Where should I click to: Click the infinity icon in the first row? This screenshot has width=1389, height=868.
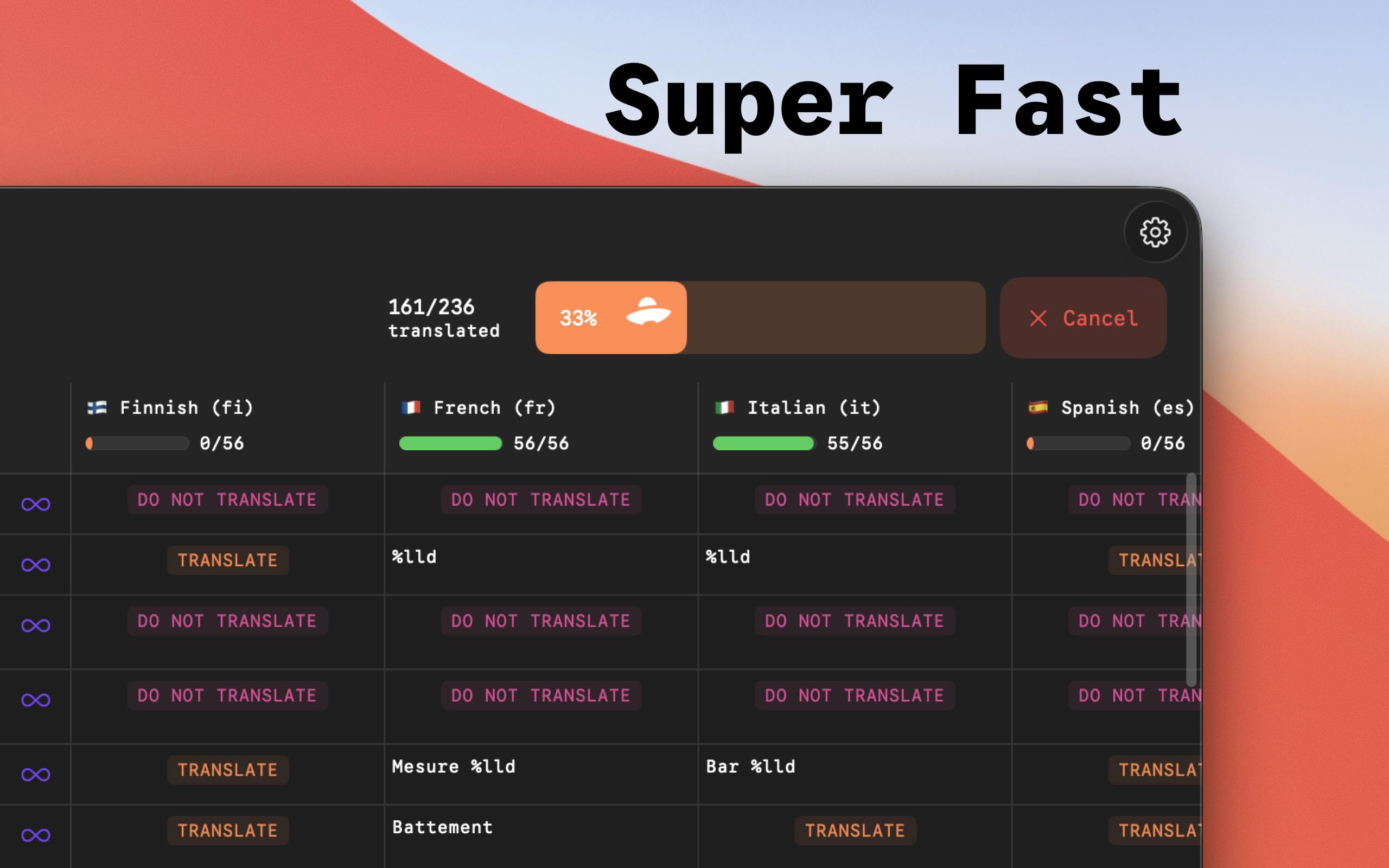[x=36, y=504]
